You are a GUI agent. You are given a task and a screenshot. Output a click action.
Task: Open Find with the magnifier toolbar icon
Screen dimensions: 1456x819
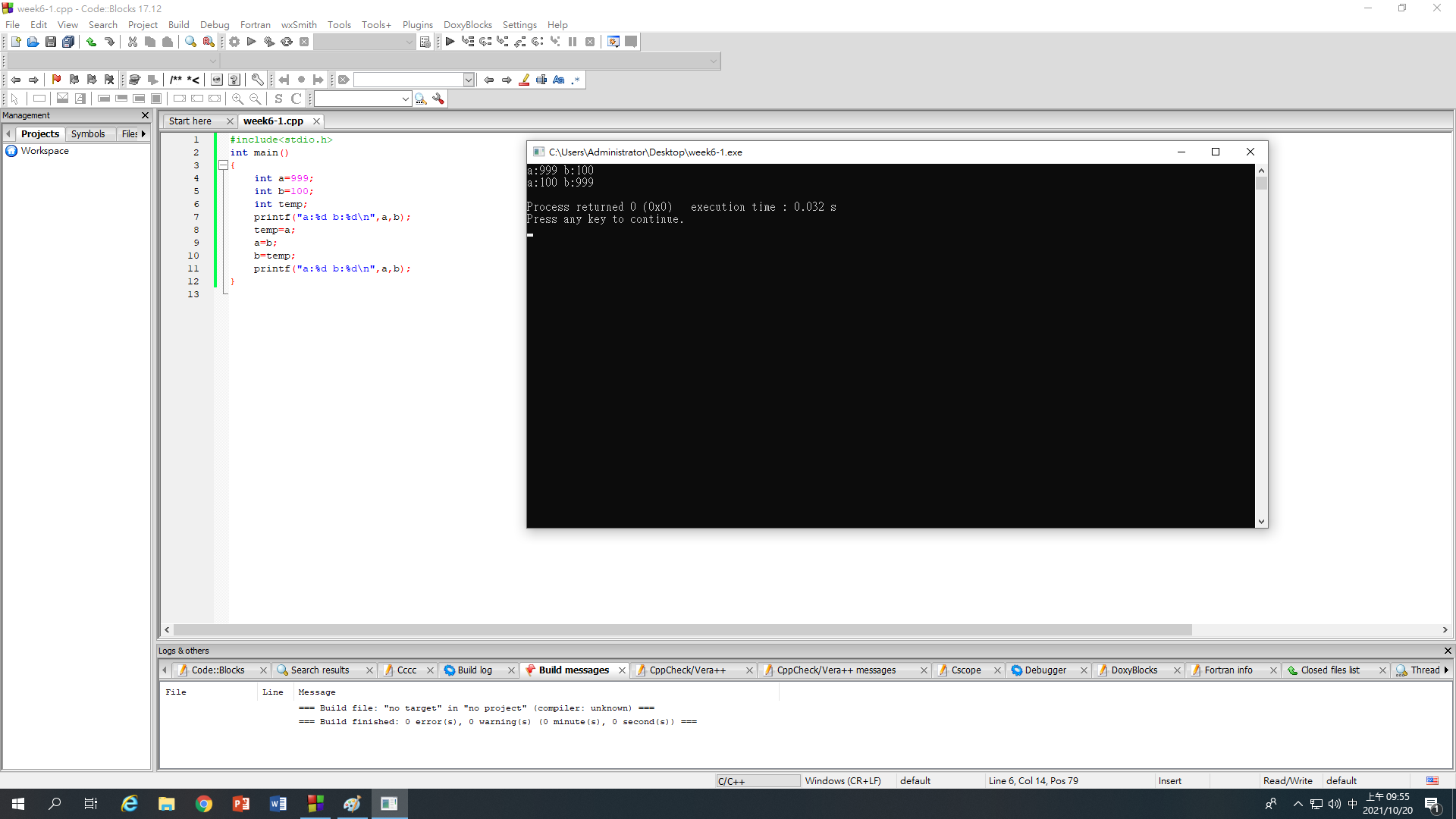(190, 42)
